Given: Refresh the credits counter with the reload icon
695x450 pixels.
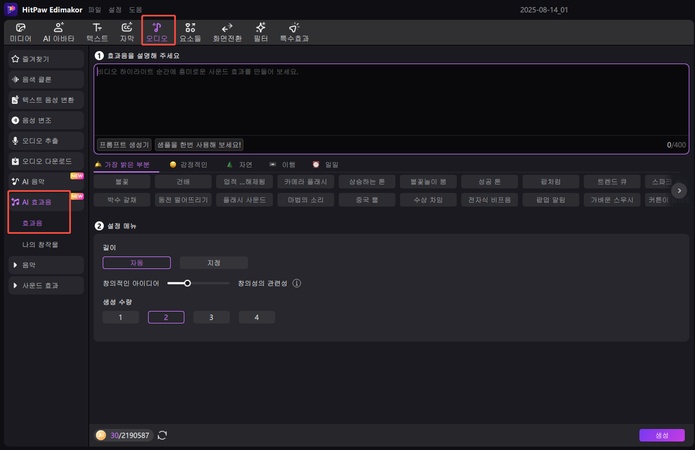Looking at the screenshot, I should [x=162, y=435].
